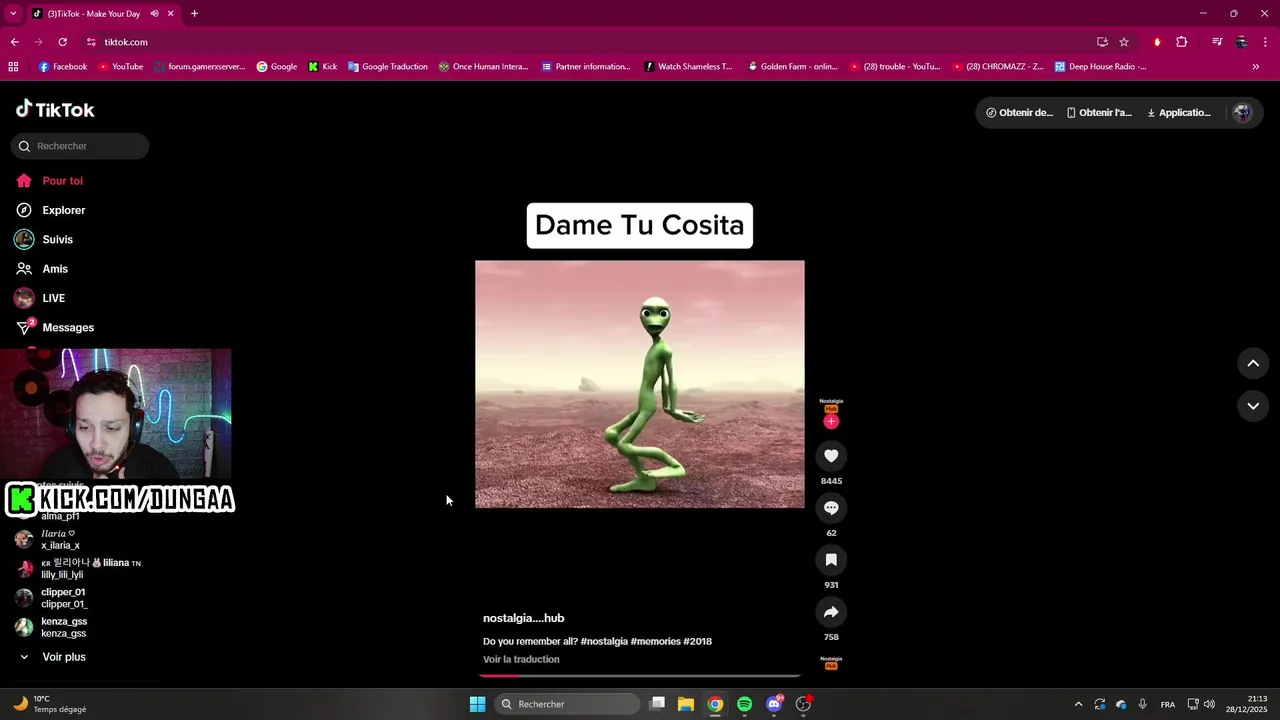Click the #memories hashtag
The width and height of the screenshot is (1280, 720).
coord(655,641)
